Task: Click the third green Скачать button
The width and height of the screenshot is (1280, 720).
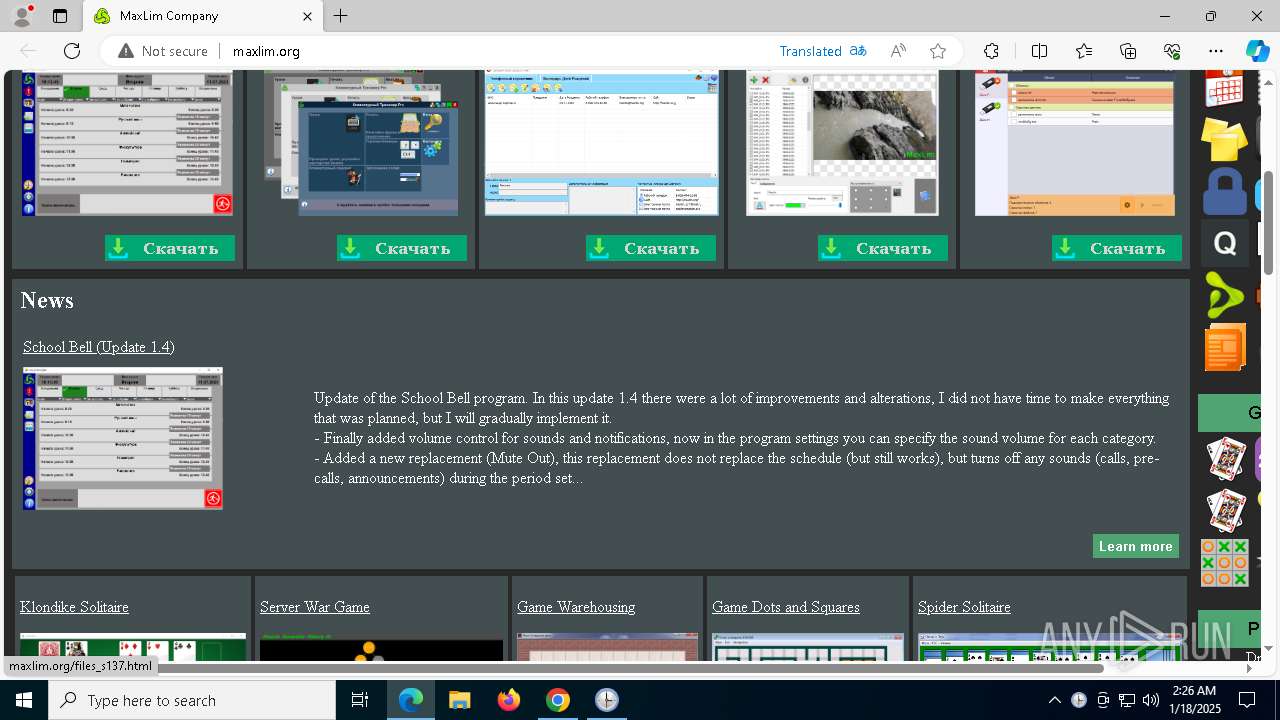Action: click(651, 248)
